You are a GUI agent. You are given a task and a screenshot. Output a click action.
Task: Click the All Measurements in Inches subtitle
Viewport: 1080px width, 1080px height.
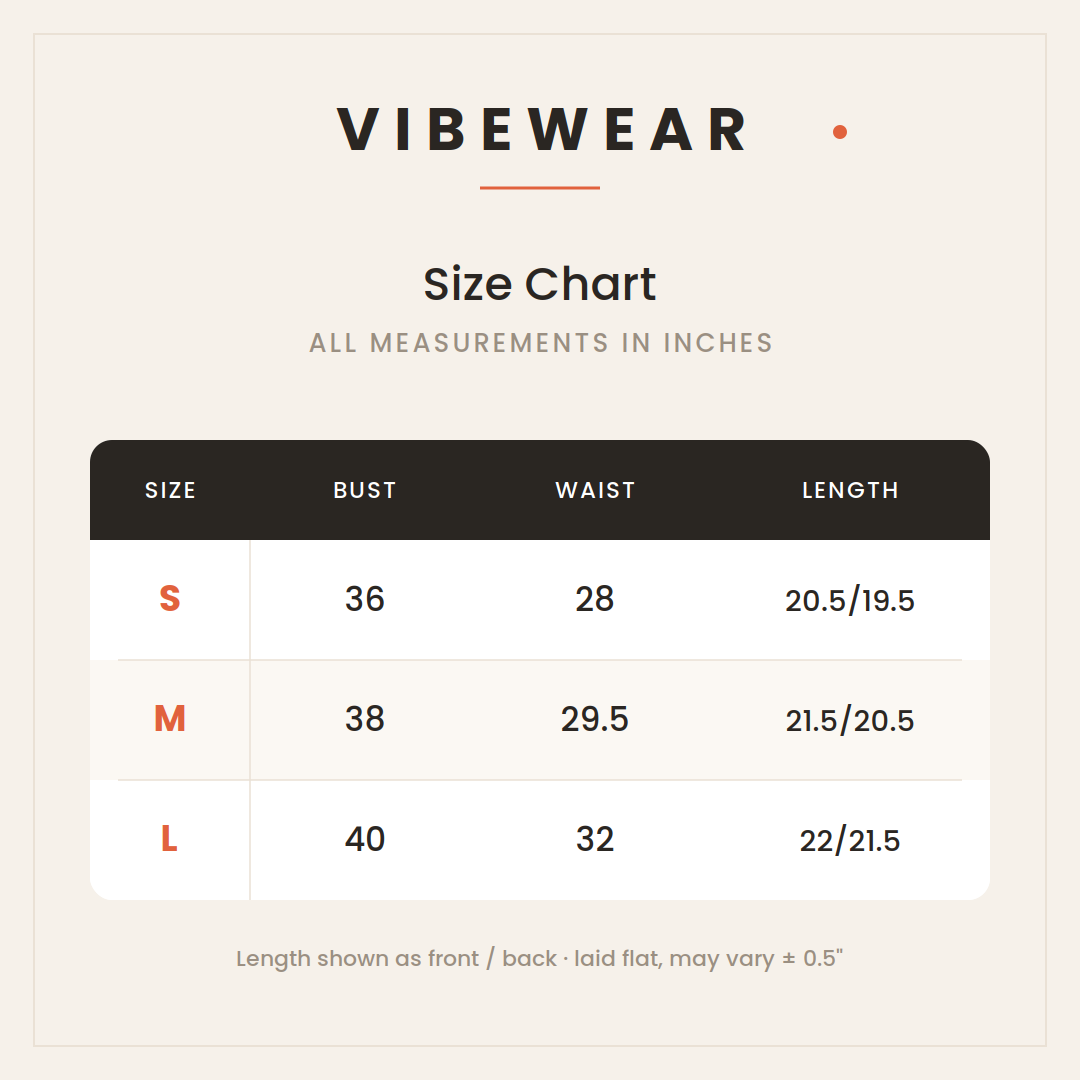(541, 342)
